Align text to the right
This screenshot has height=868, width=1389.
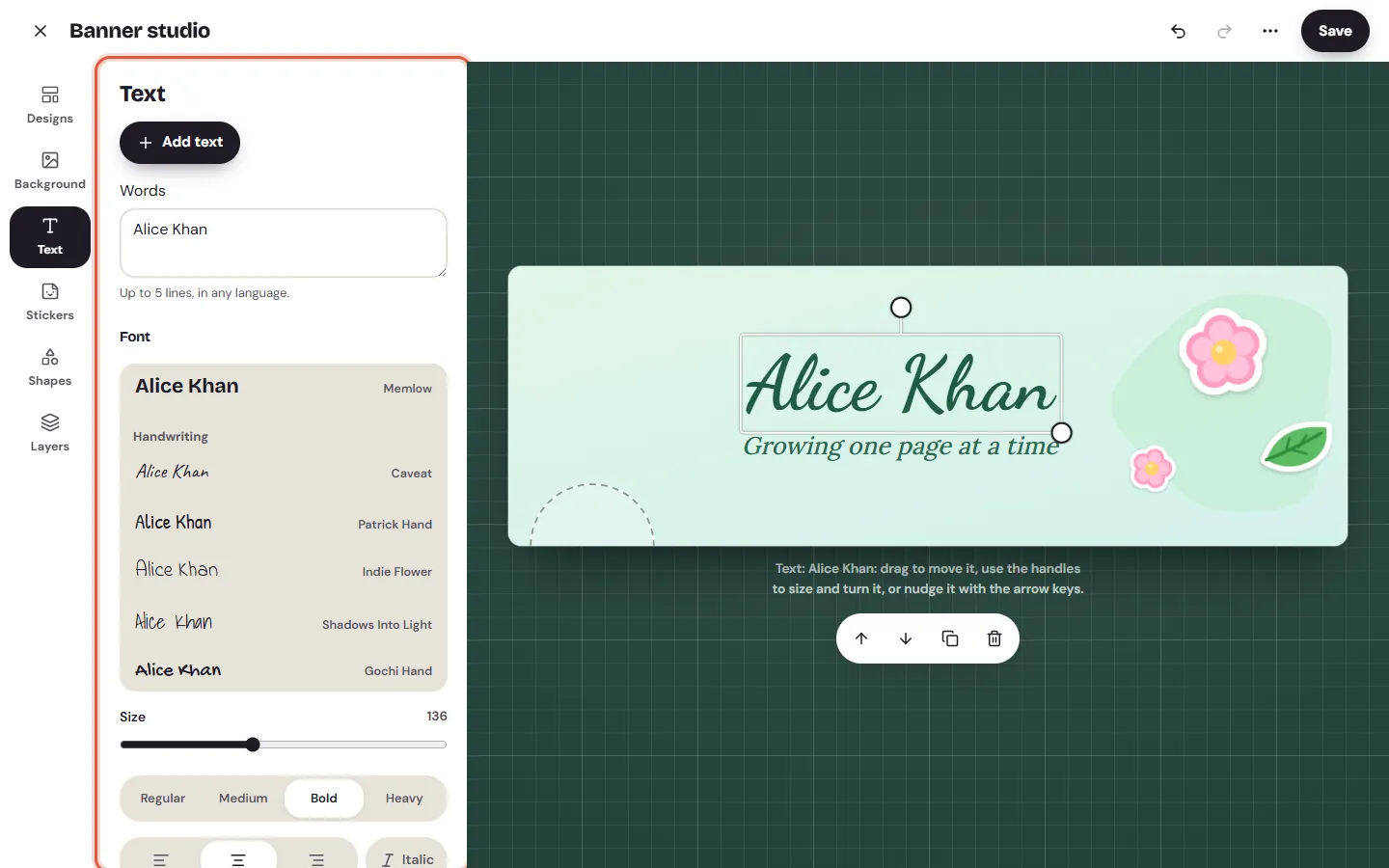point(316,858)
